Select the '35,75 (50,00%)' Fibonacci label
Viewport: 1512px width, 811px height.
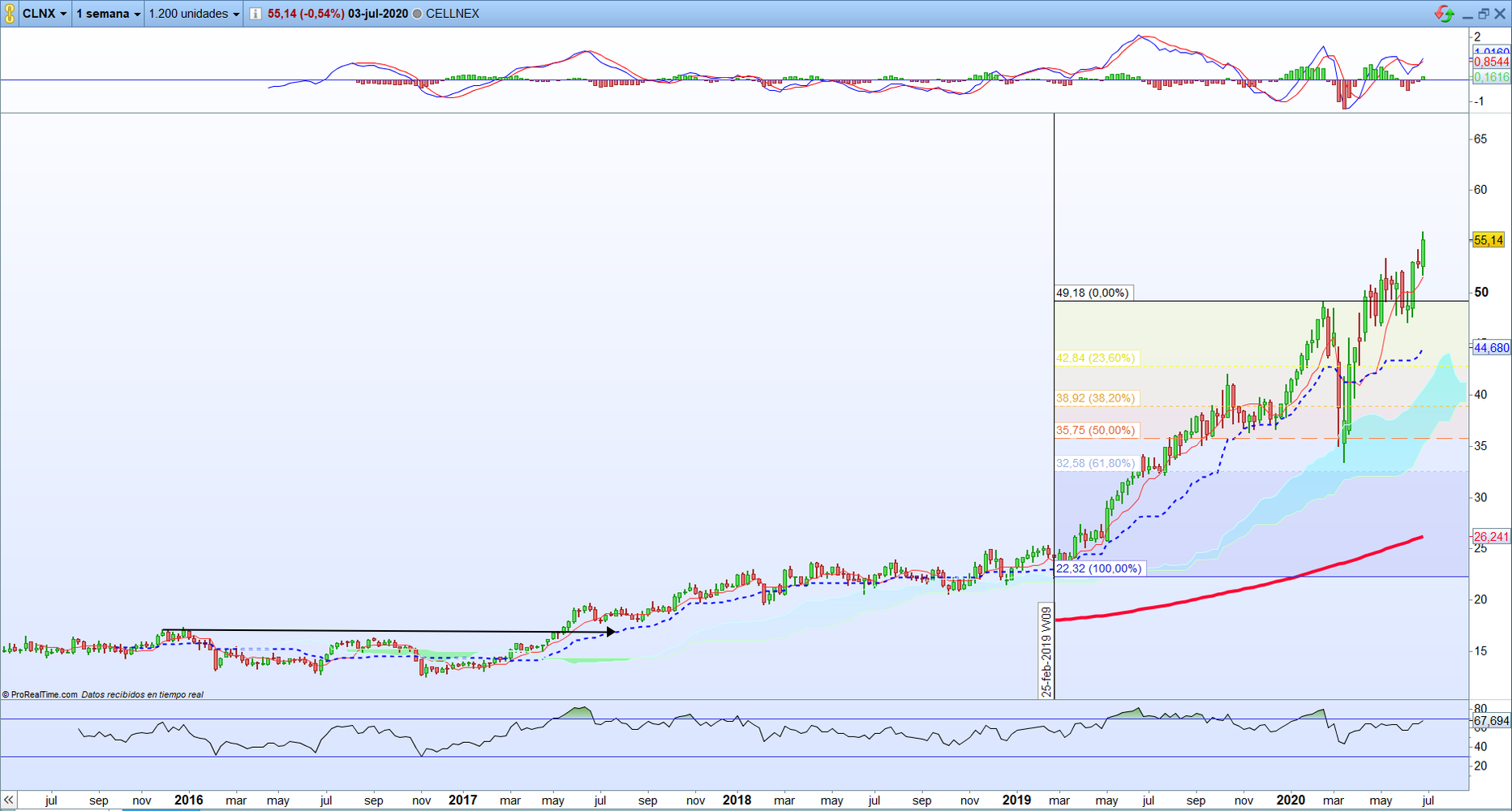coord(1096,431)
